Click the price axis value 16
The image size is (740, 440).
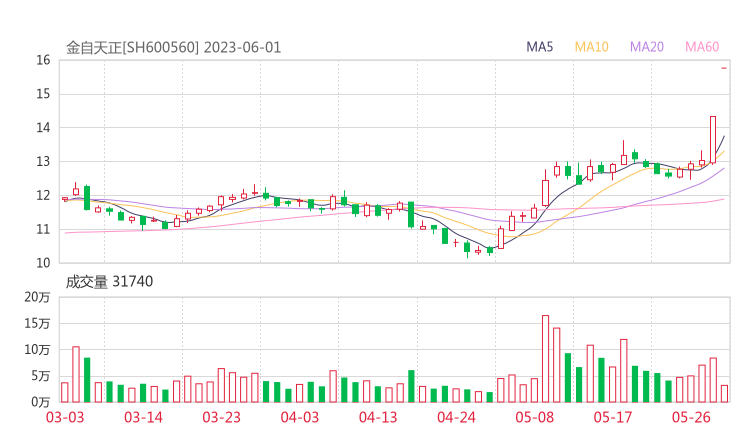point(43,60)
